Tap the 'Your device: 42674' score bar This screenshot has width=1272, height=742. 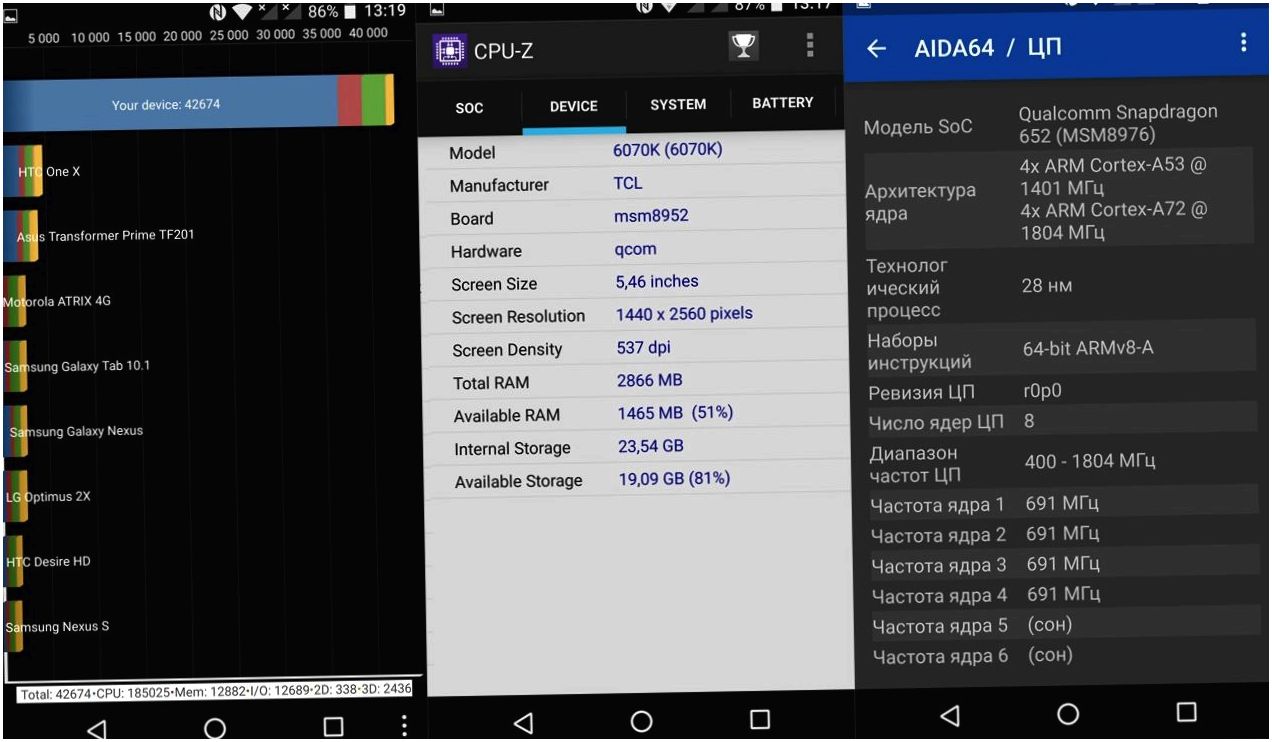(198, 102)
